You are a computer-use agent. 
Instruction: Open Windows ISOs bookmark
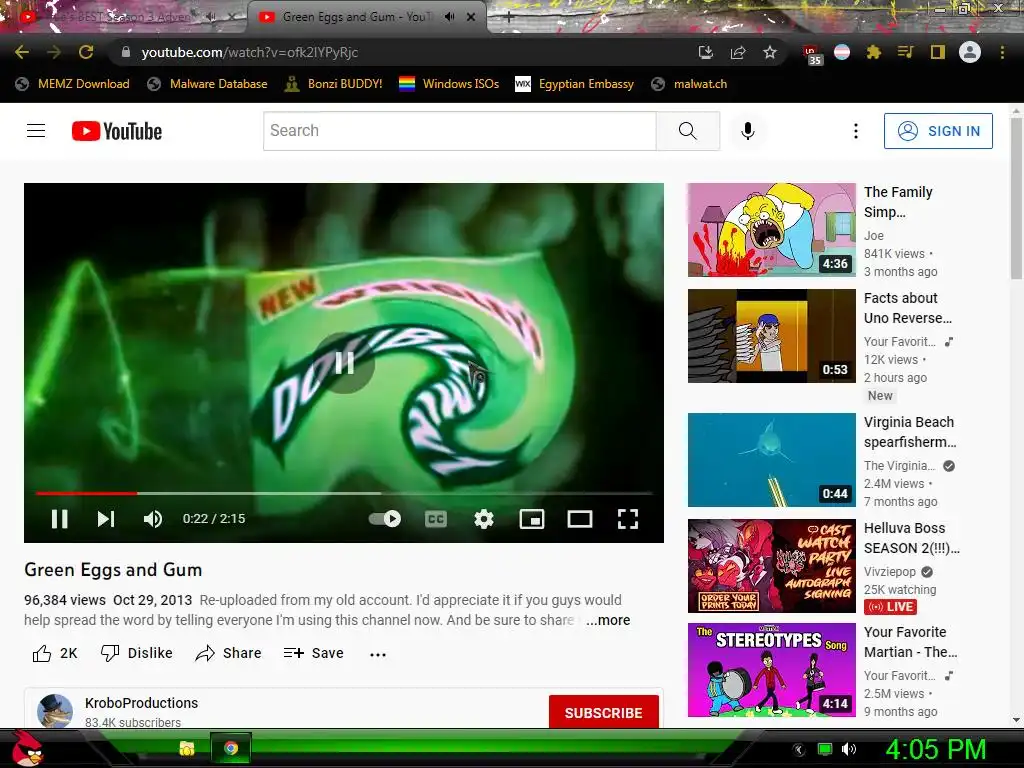(x=449, y=84)
